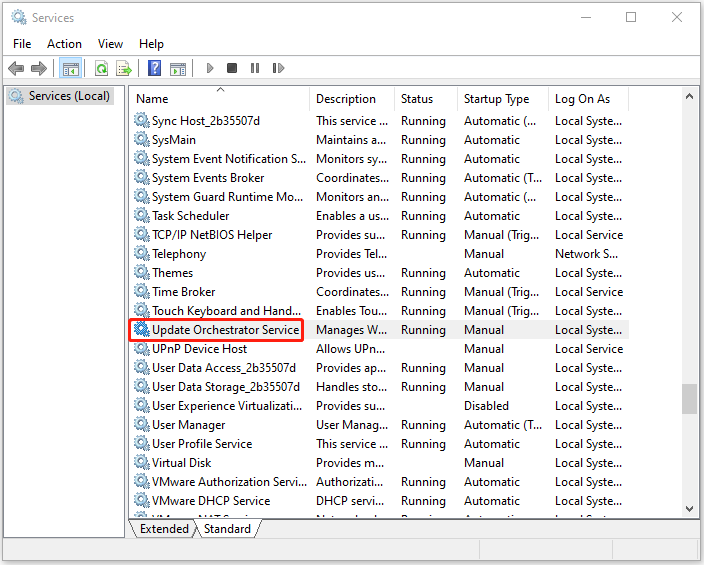Select the User Experience Virtualizati... service name
704x565 pixels.
[x=227, y=406]
